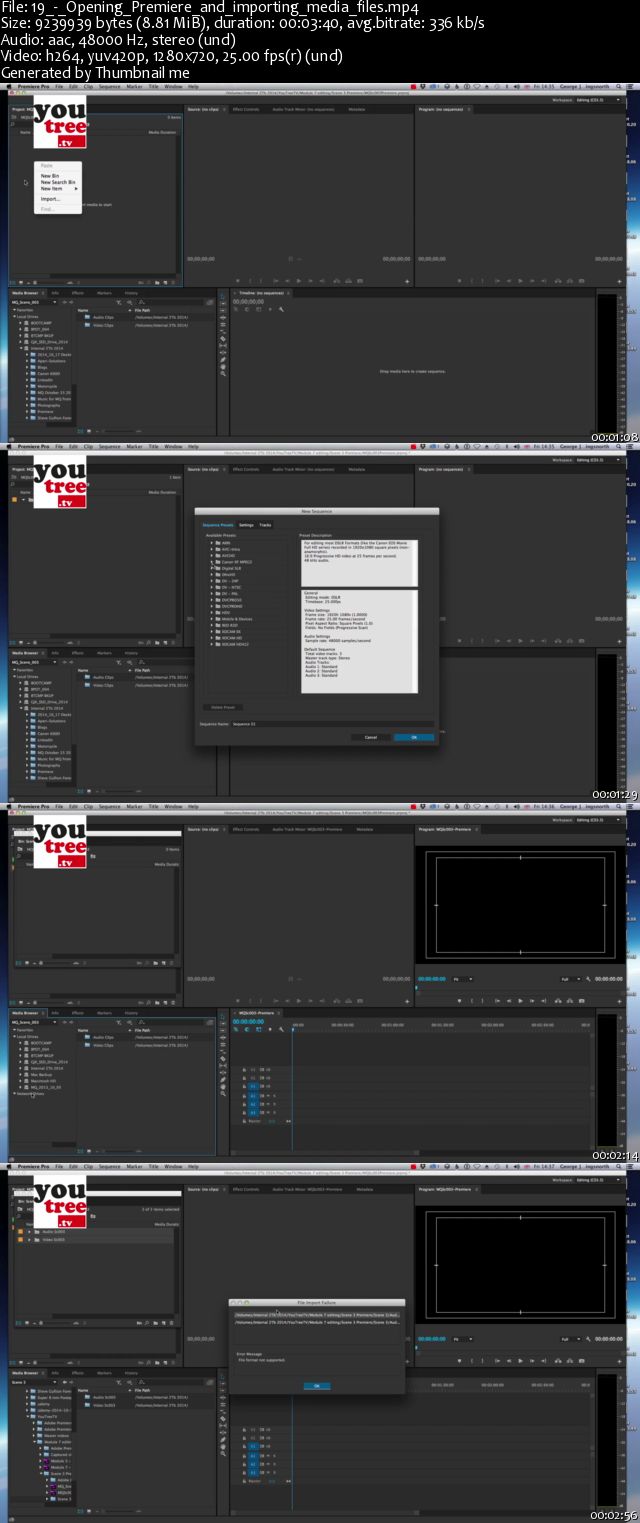Expand BOOTCAMP drive in the 00:01:08 frame

(20, 322)
